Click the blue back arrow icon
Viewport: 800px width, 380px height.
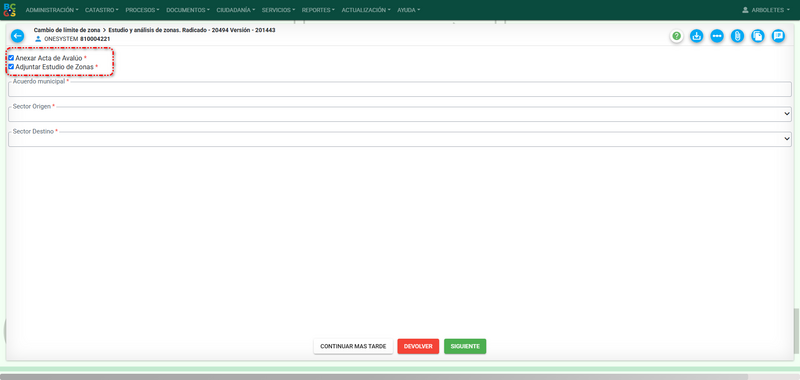coord(17,36)
